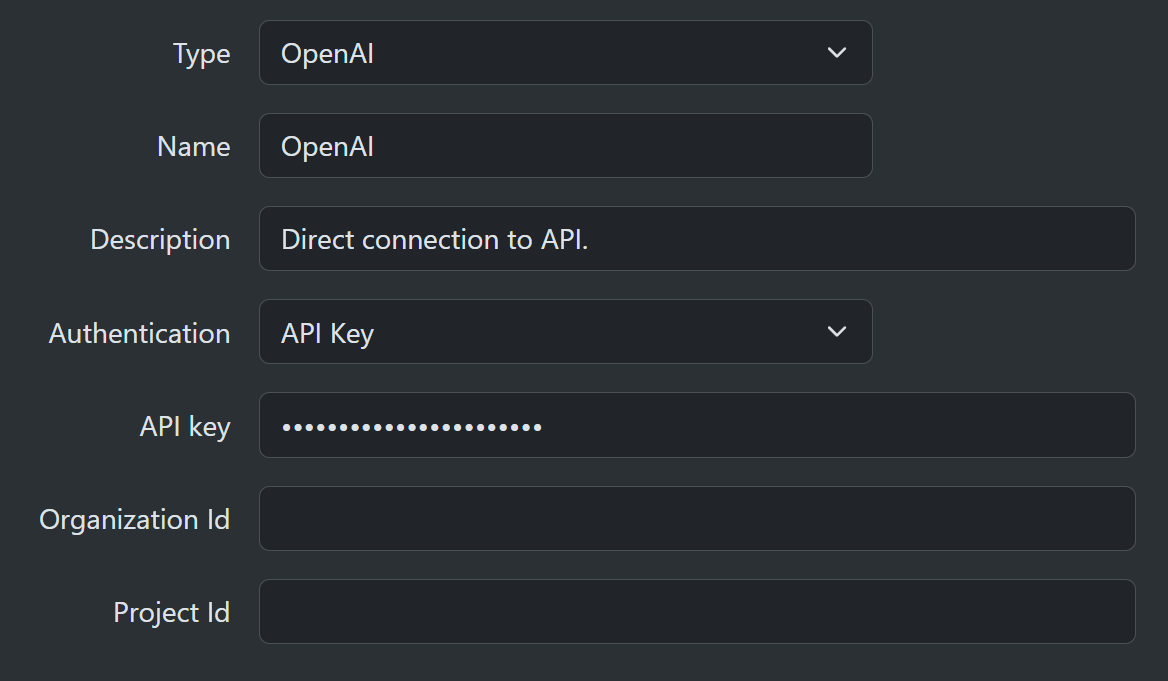This screenshot has width=1168, height=681.
Task: Click the empty Organization Id field
Action: pyautogui.click(x=697, y=519)
